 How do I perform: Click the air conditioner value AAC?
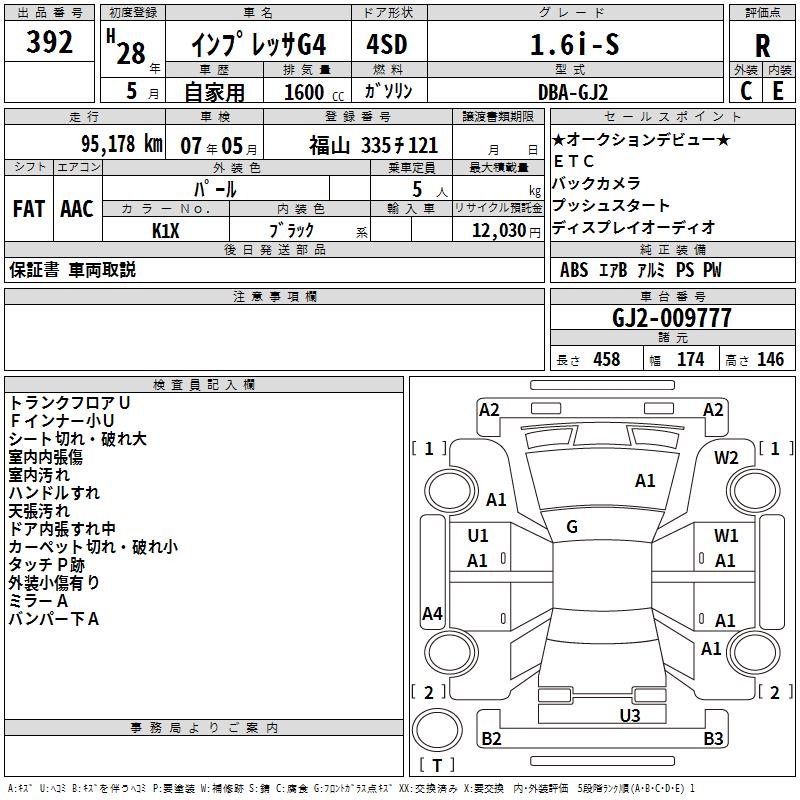[77, 209]
